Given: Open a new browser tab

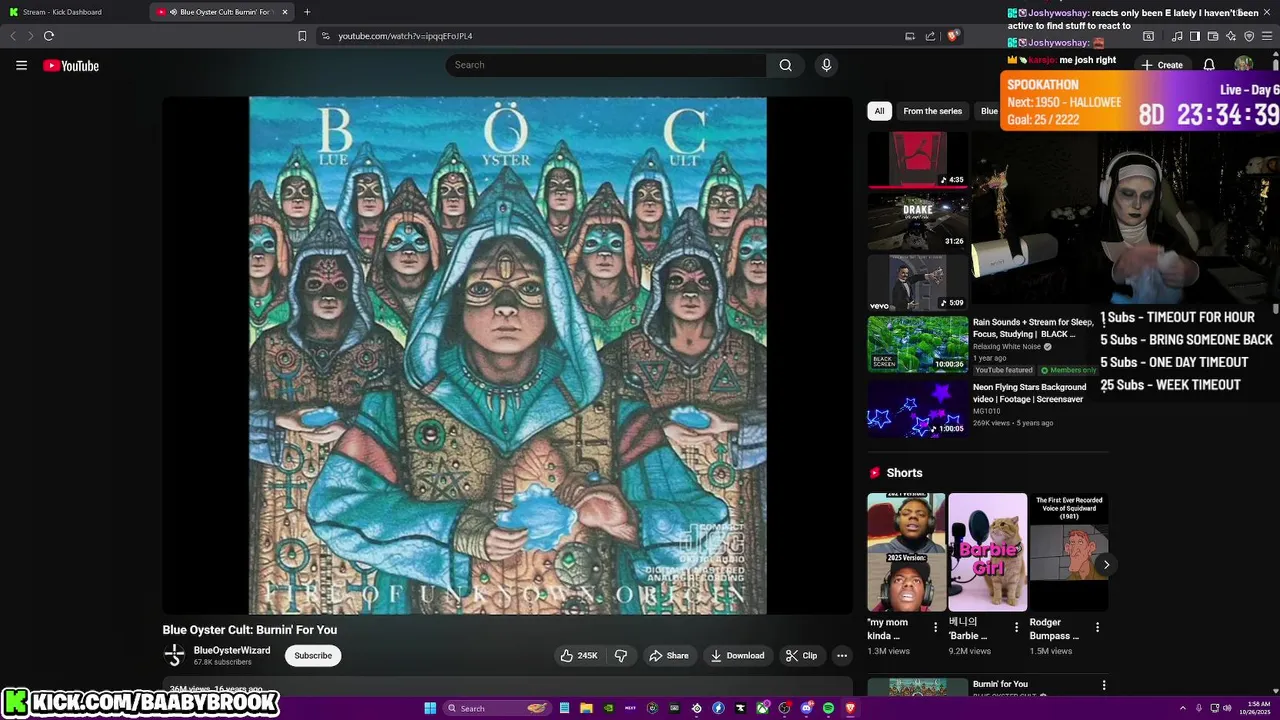Looking at the screenshot, I should coord(307,12).
